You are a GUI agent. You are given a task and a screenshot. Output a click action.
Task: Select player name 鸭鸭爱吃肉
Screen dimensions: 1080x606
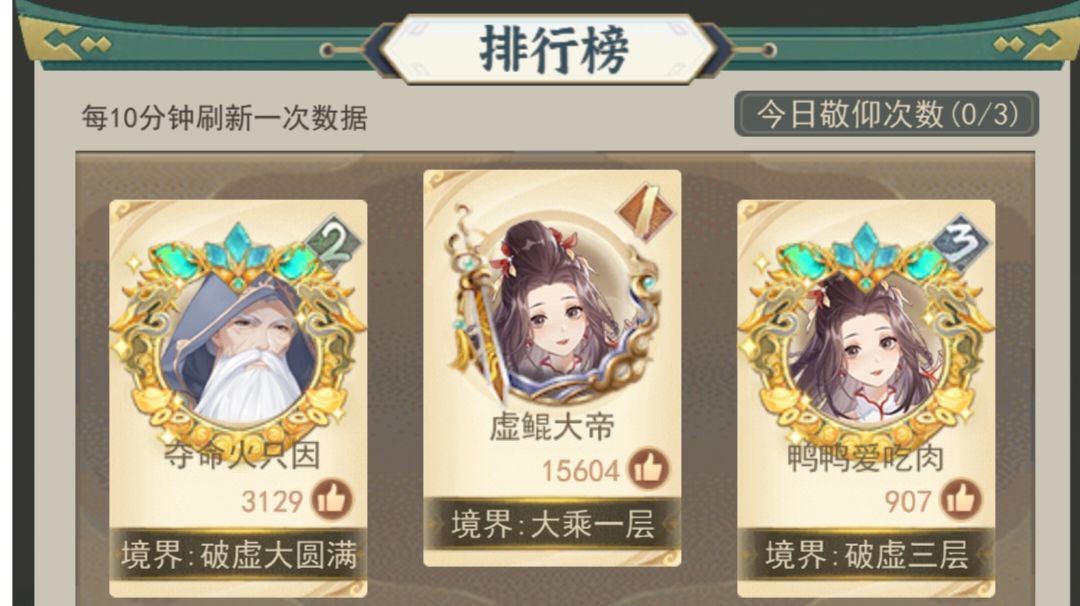point(866,457)
